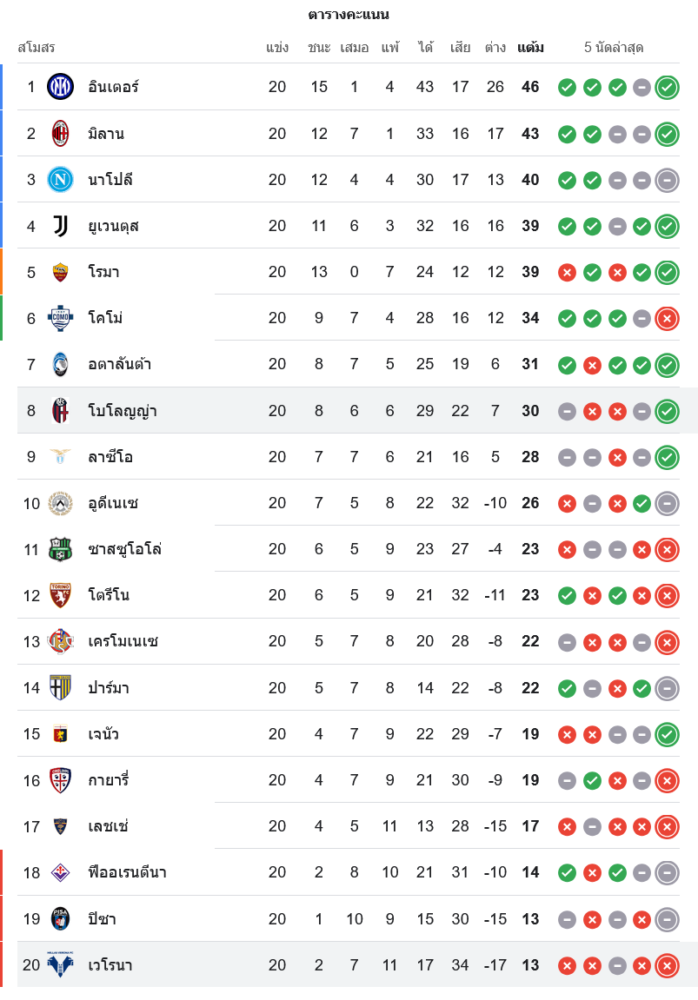The image size is (698, 1000).
Task: Click Como's latest match loss indicator
Action: pyautogui.click(x=667, y=318)
